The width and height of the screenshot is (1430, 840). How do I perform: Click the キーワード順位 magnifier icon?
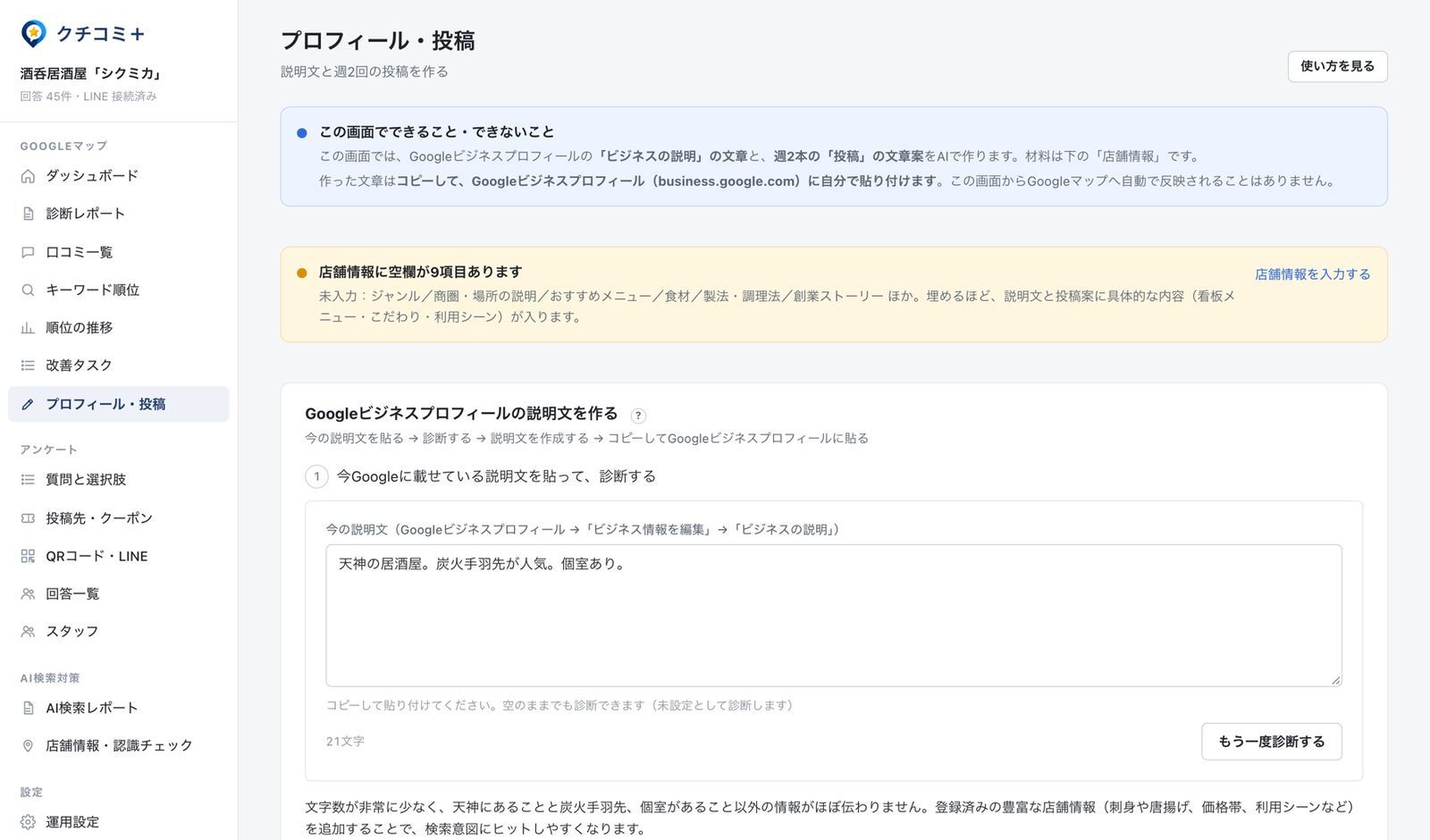[28, 290]
